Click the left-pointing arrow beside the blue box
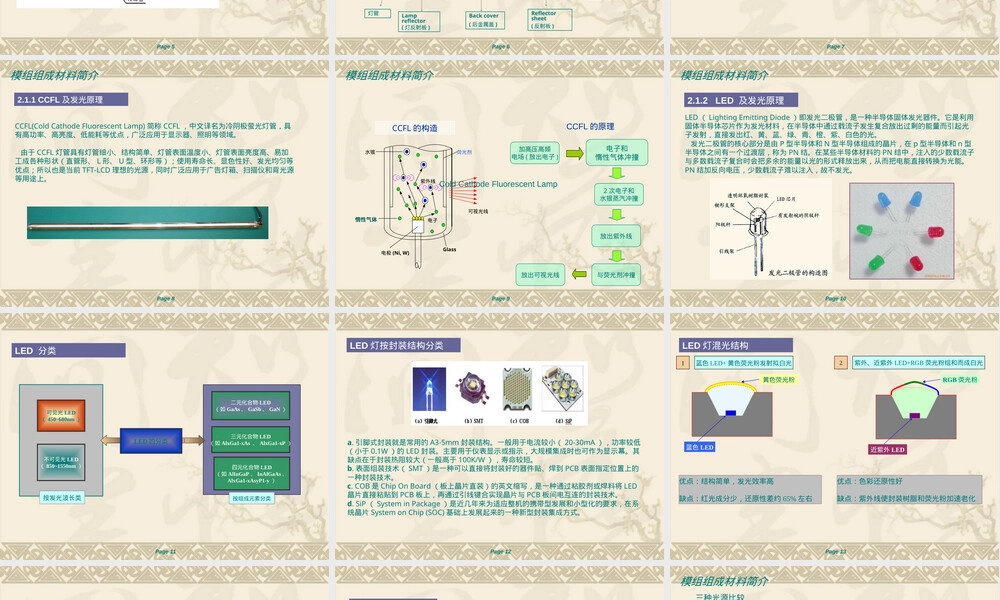The image size is (1000, 600). click(110, 441)
